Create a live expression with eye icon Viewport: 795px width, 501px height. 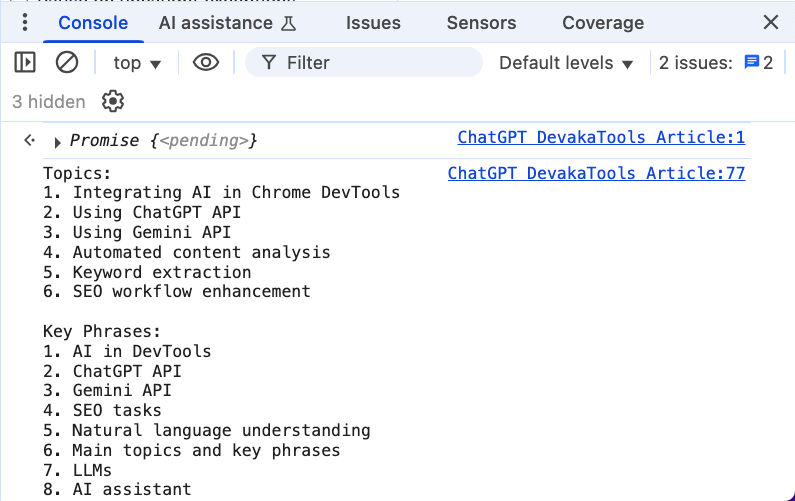pos(206,63)
